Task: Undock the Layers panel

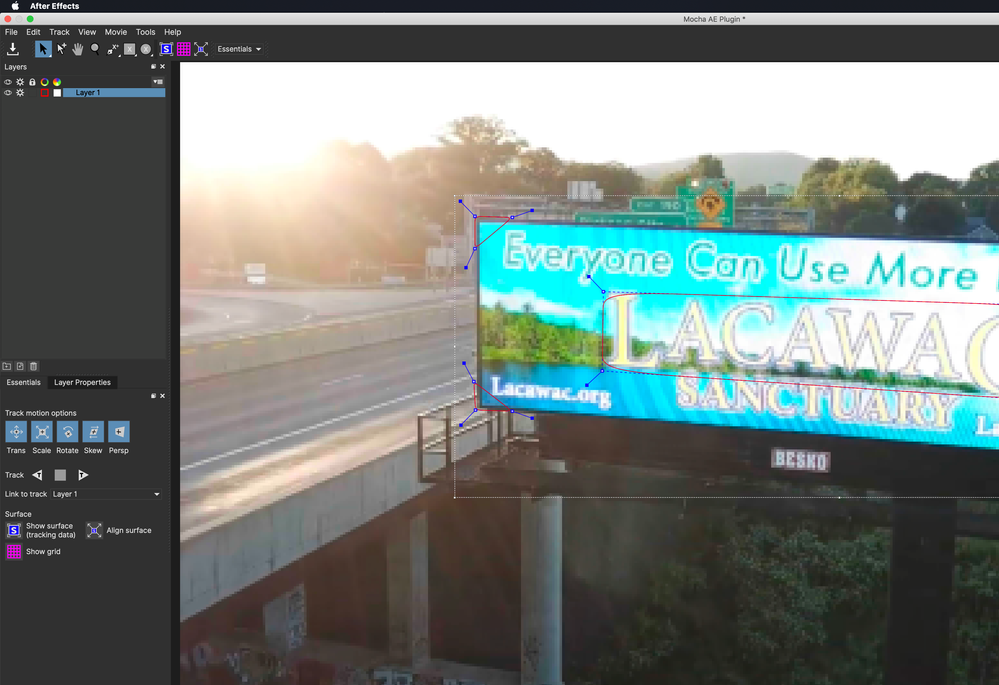Action: pos(153,66)
